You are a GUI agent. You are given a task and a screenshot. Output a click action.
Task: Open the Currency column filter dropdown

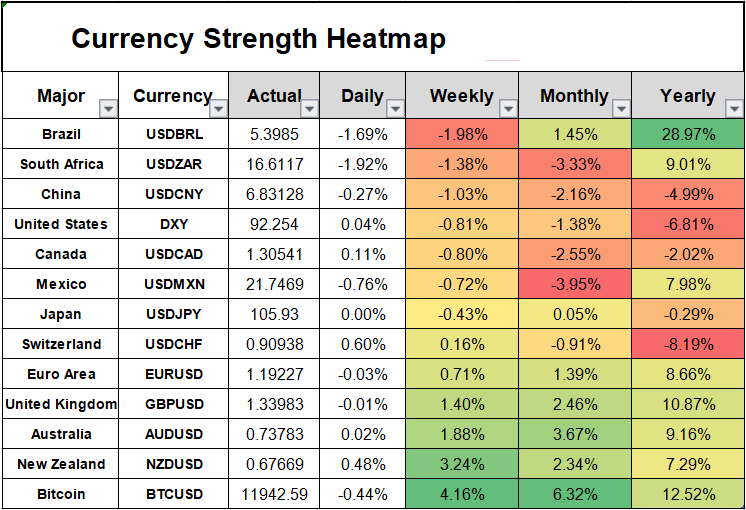pos(219,108)
